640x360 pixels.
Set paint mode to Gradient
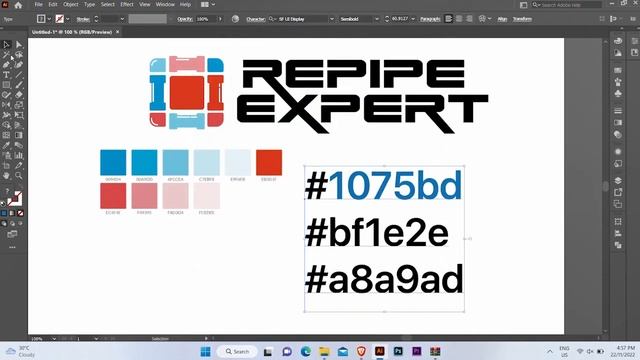coord(12,213)
